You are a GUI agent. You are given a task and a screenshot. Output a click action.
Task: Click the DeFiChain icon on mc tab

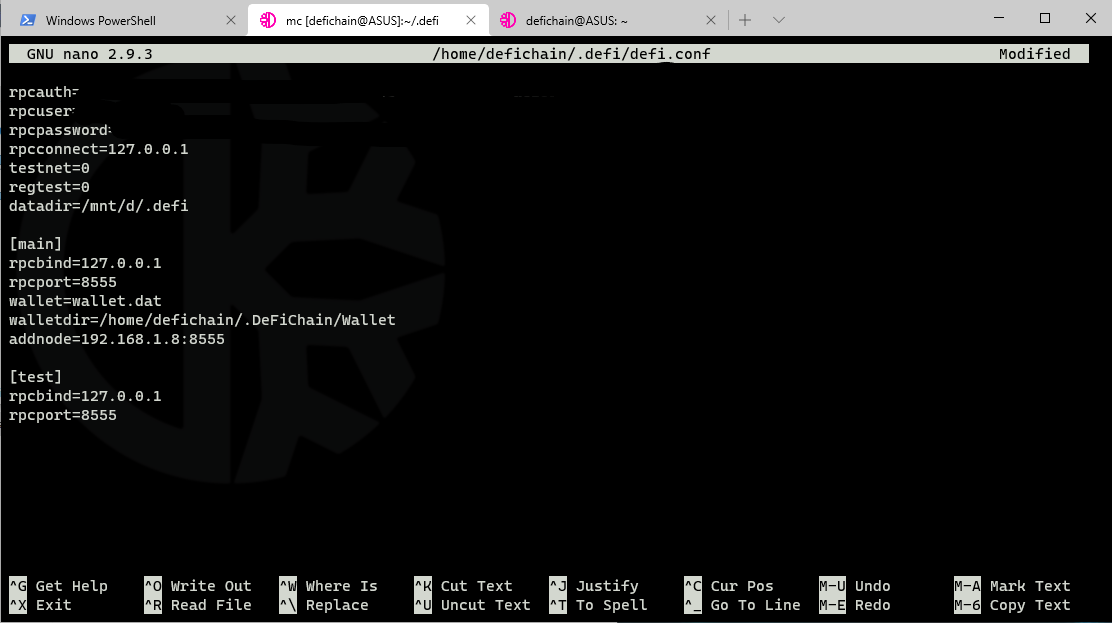pyautogui.click(x=267, y=20)
